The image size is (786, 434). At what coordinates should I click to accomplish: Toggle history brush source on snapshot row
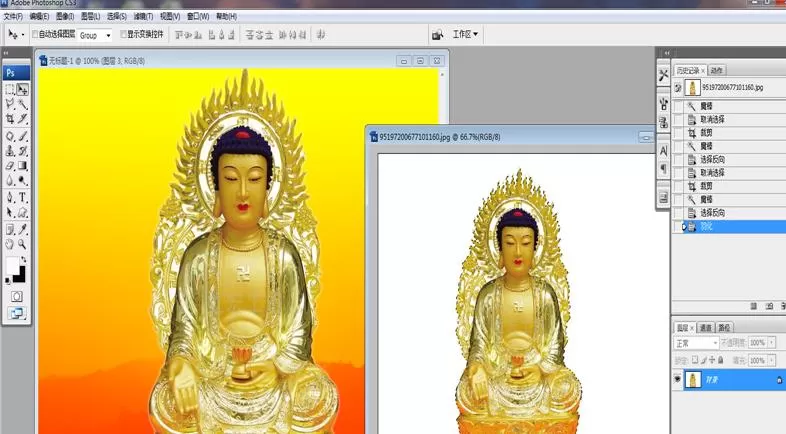point(678,88)
